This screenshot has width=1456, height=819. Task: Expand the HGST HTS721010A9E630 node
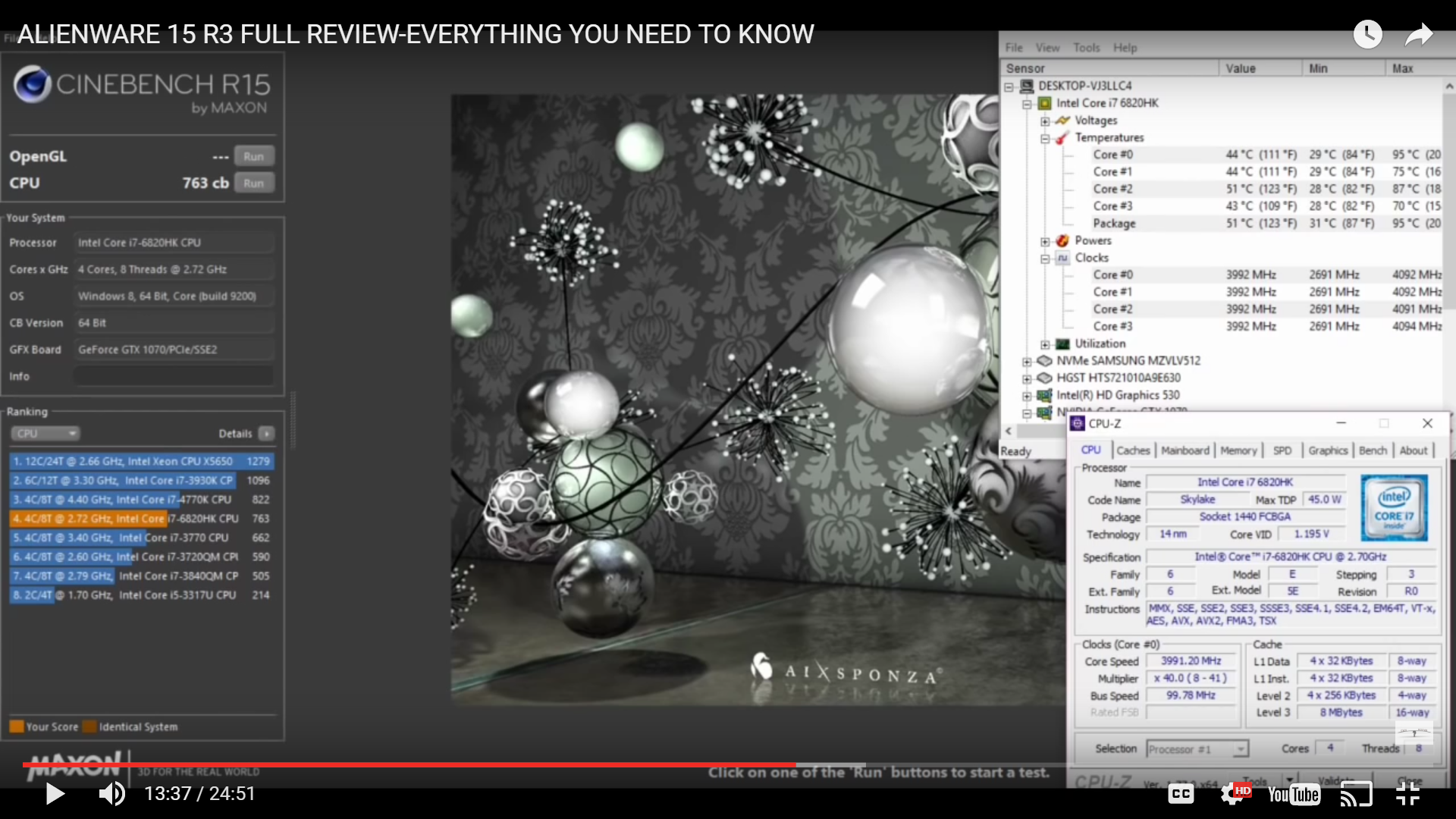(1028, 378)
